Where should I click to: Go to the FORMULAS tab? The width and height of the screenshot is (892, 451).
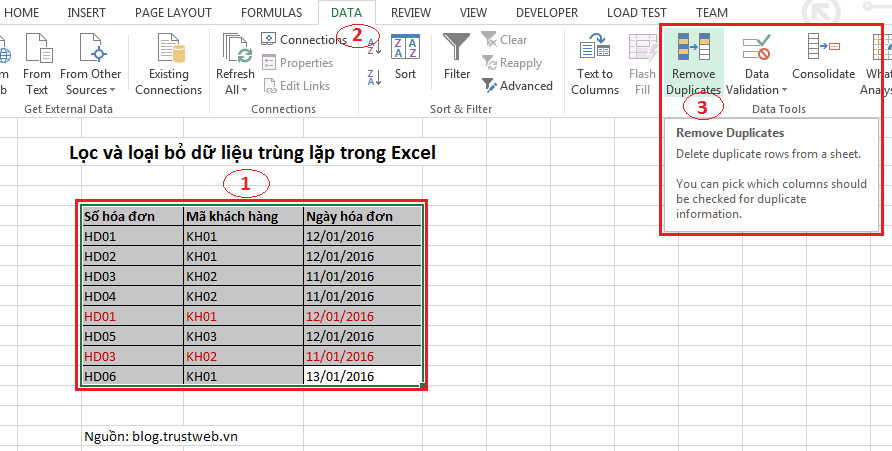271,13
